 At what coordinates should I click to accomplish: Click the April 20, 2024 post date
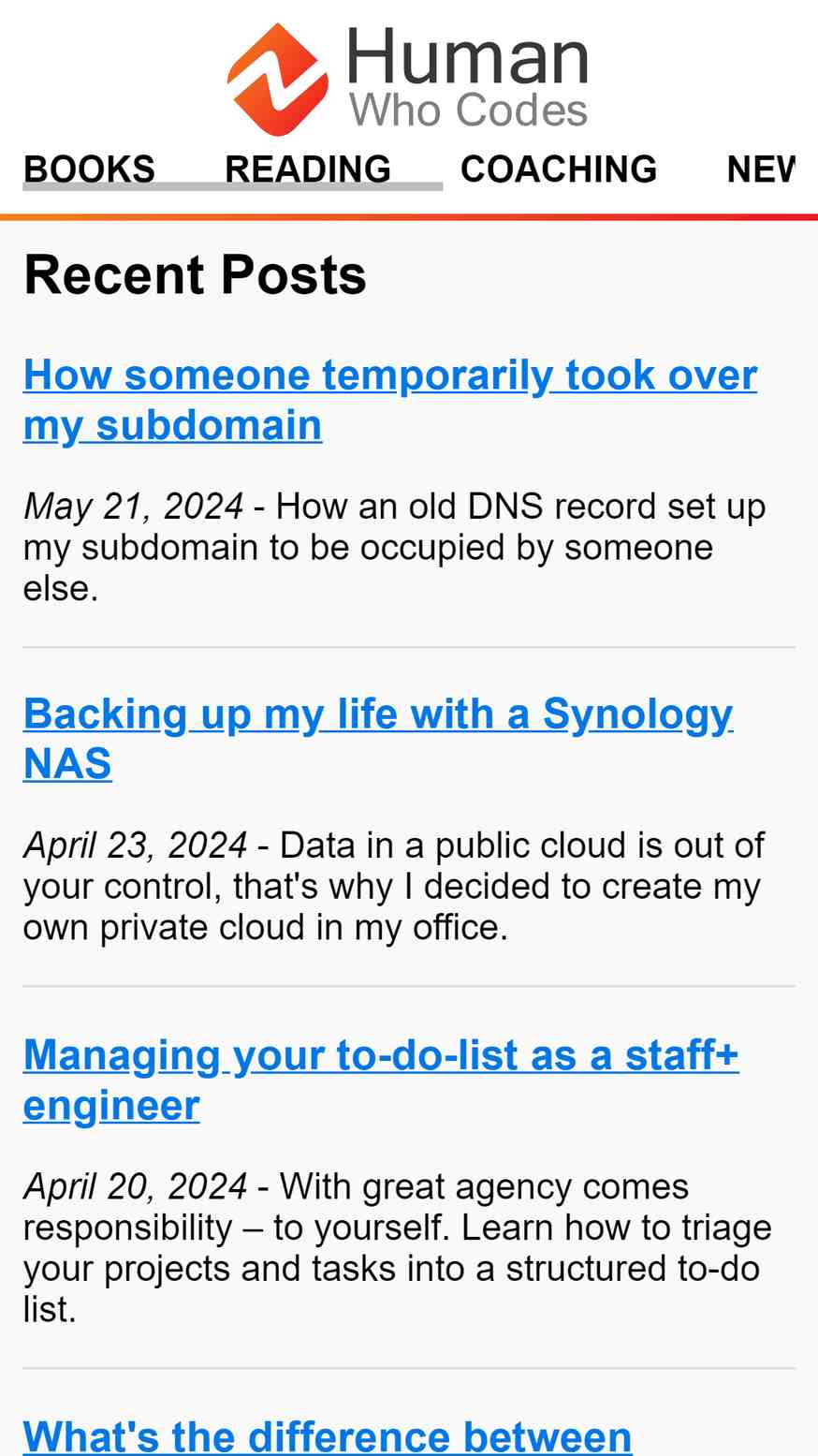[x=136, y=1186]
